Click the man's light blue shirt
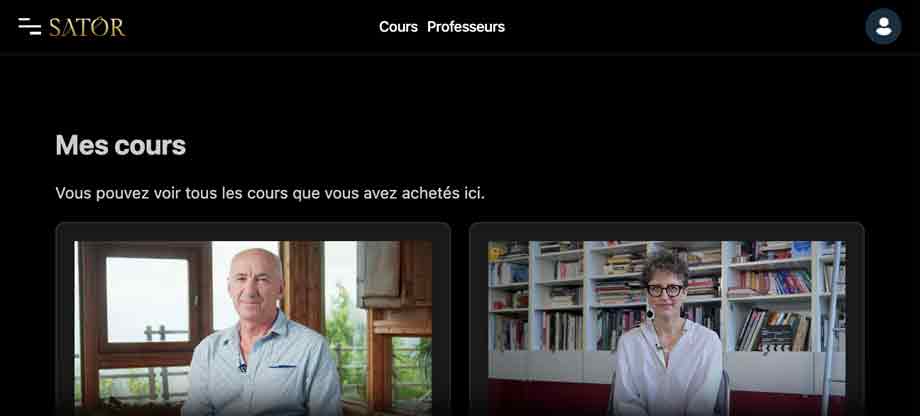 click(x=261, y=370)
